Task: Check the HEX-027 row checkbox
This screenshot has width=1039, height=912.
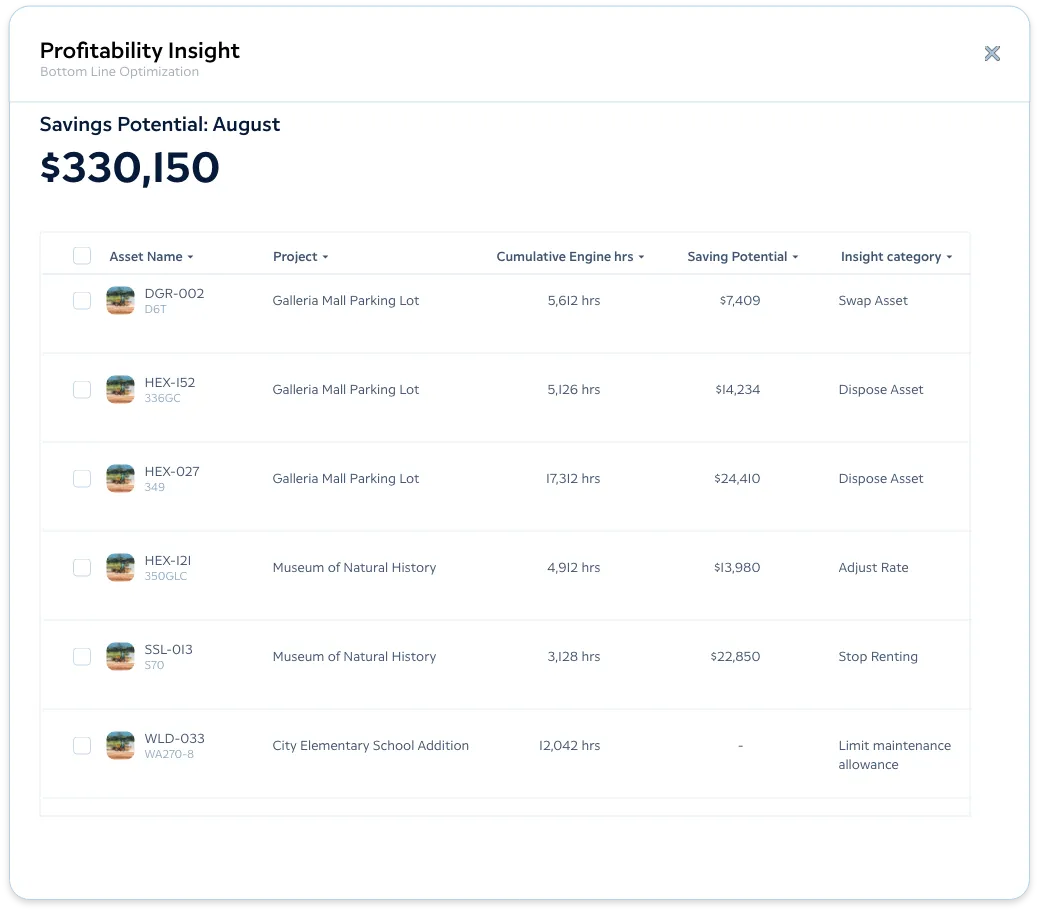Action: 81,478
